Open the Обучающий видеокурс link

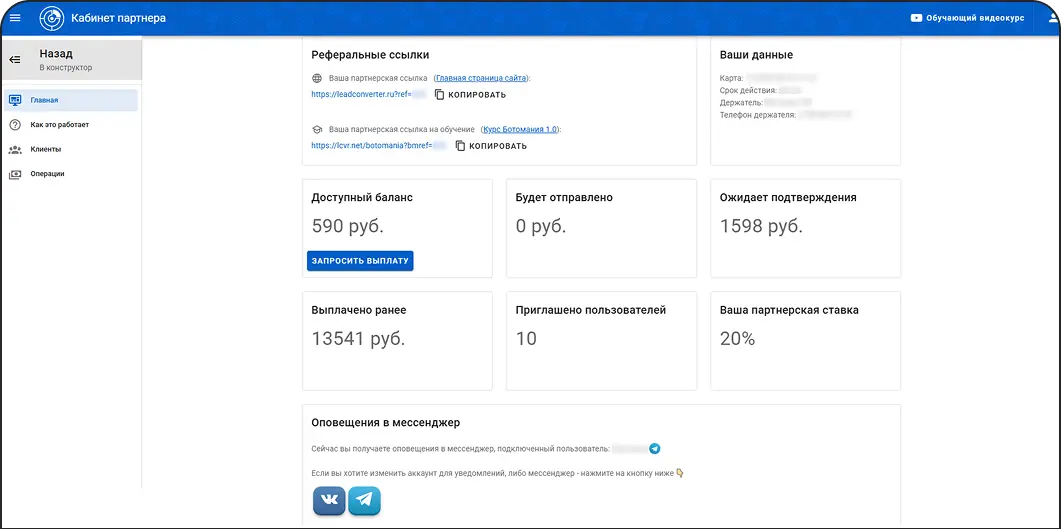[x=976, y=18]
